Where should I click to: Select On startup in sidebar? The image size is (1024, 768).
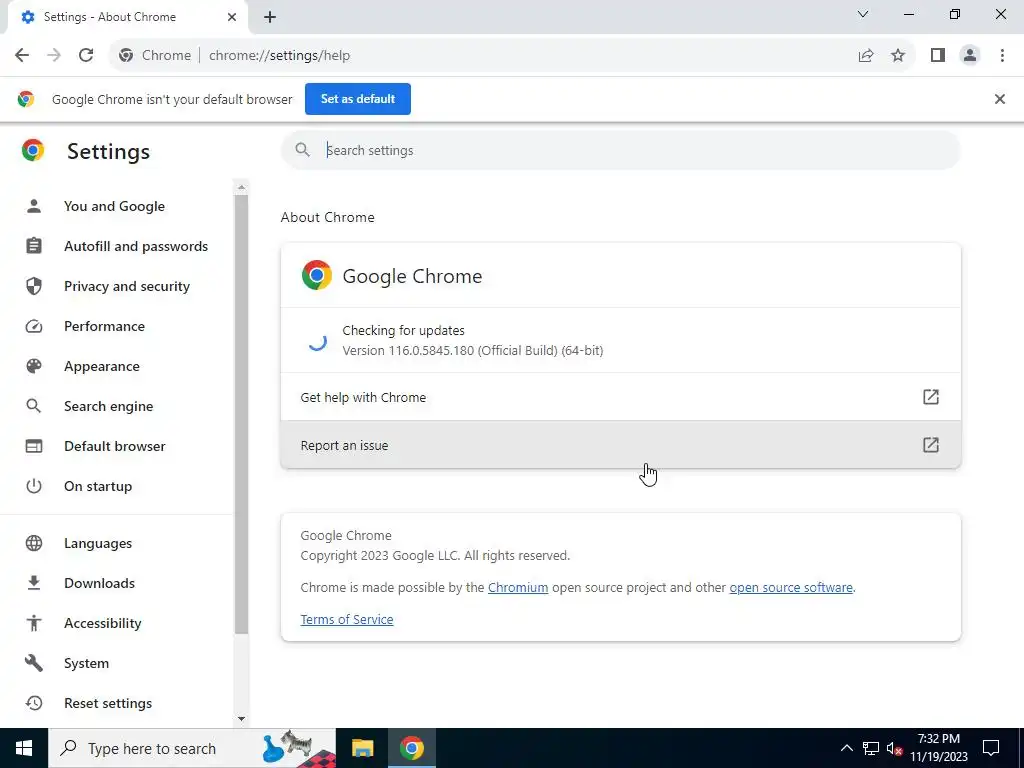(98, 486)
